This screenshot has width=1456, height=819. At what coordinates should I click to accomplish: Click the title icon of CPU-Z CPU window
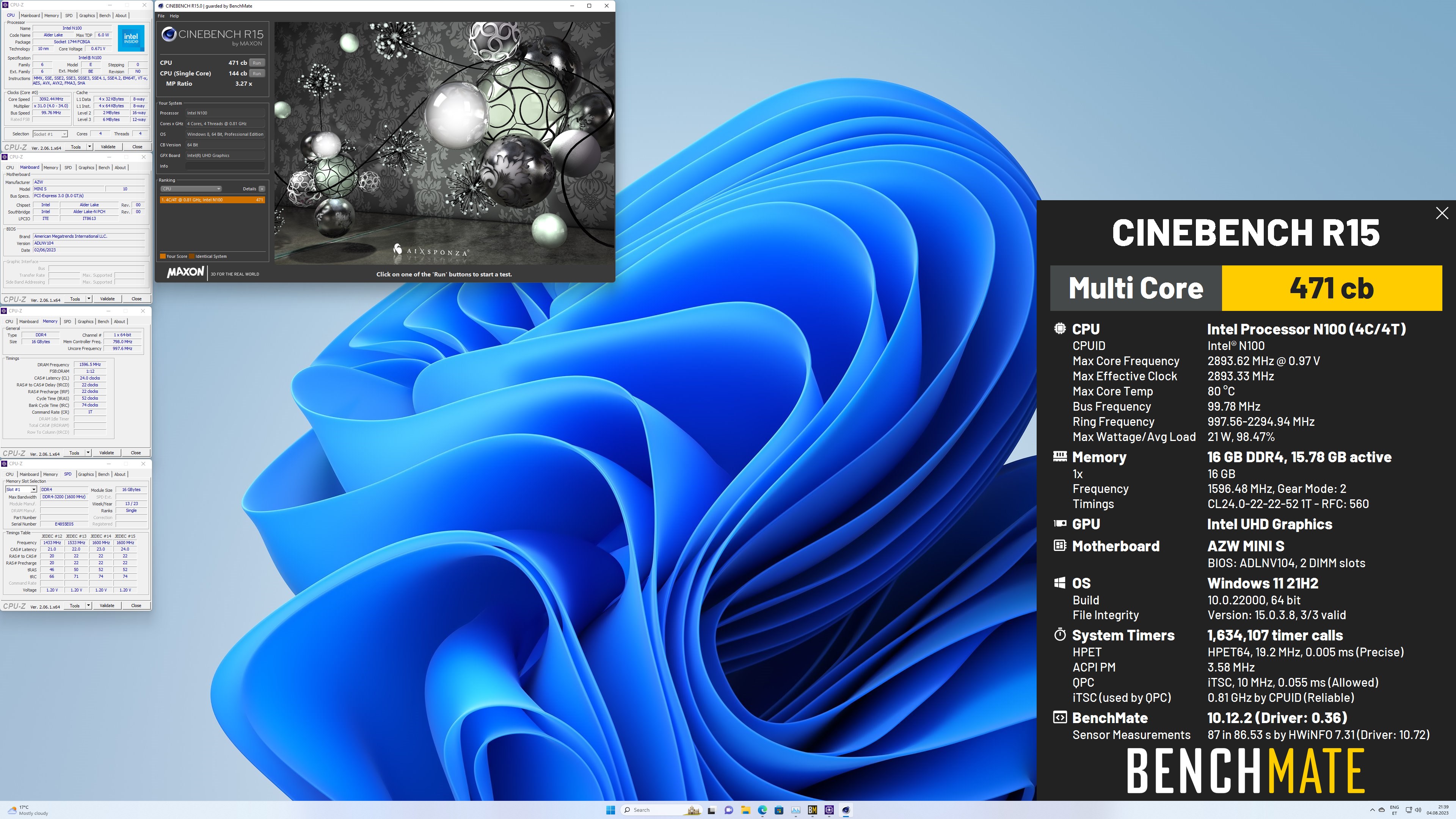(5, 5)
